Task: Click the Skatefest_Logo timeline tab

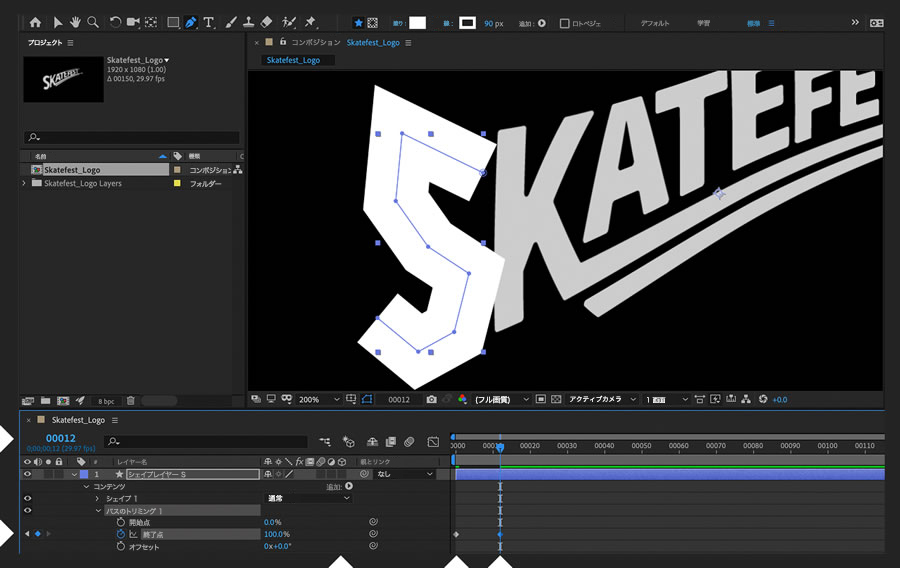Action: [x=78, y=420]
